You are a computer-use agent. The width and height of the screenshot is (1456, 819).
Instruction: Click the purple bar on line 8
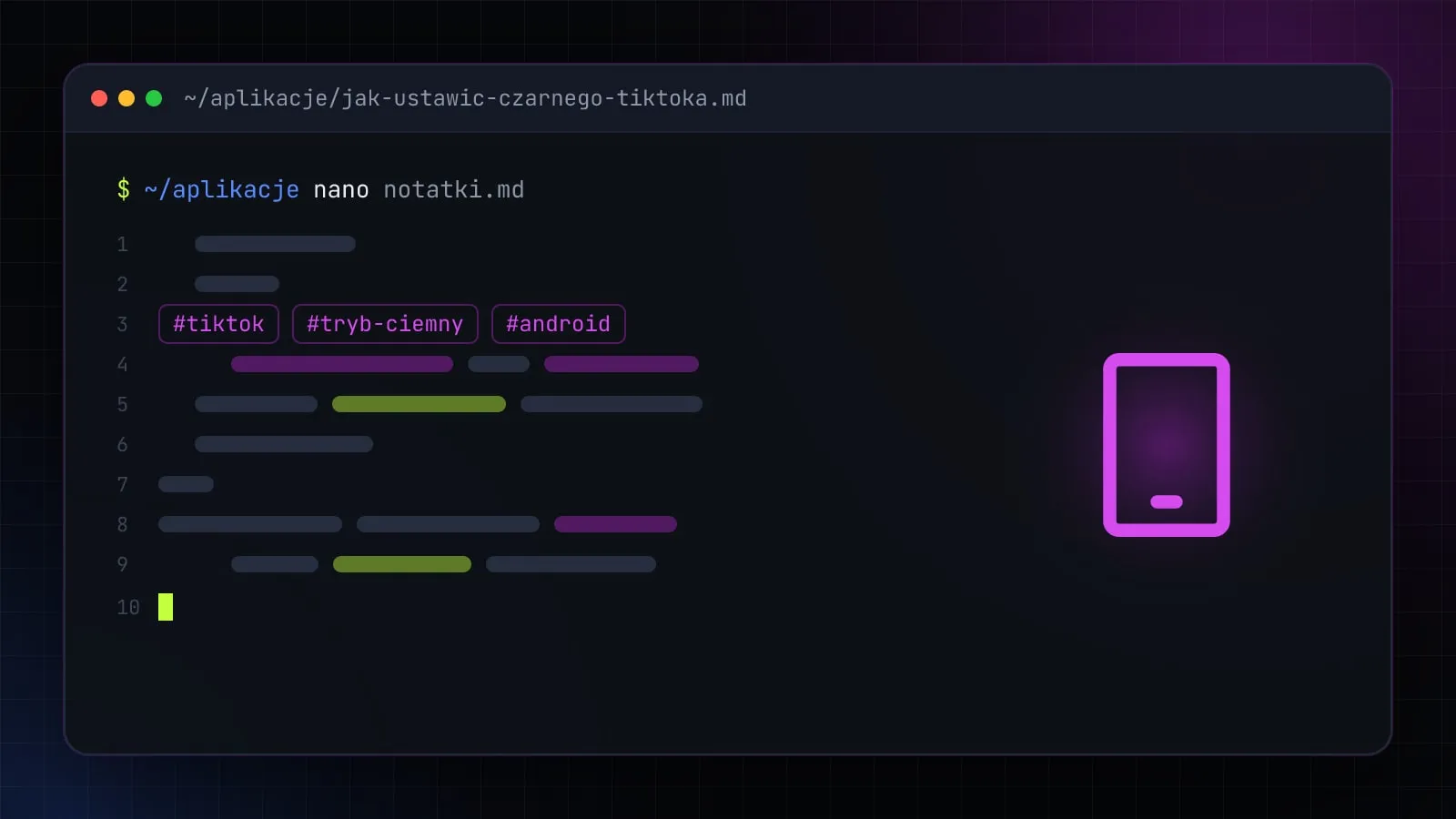pos(615,524)
